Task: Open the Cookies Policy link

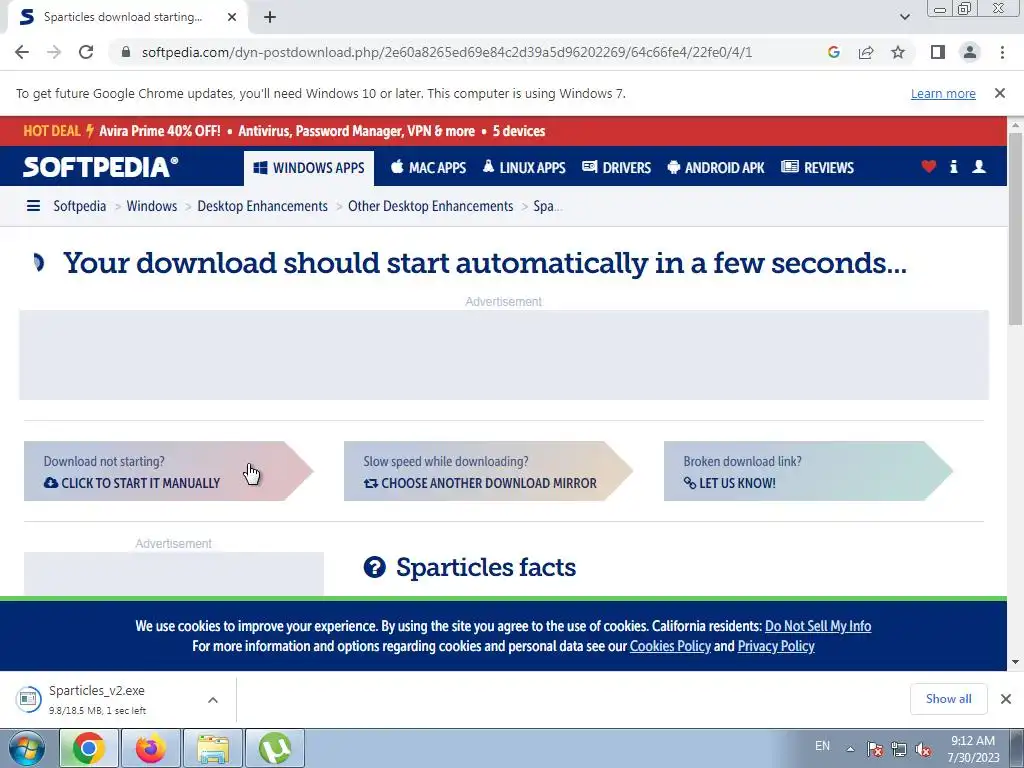Action: (670, 647)
